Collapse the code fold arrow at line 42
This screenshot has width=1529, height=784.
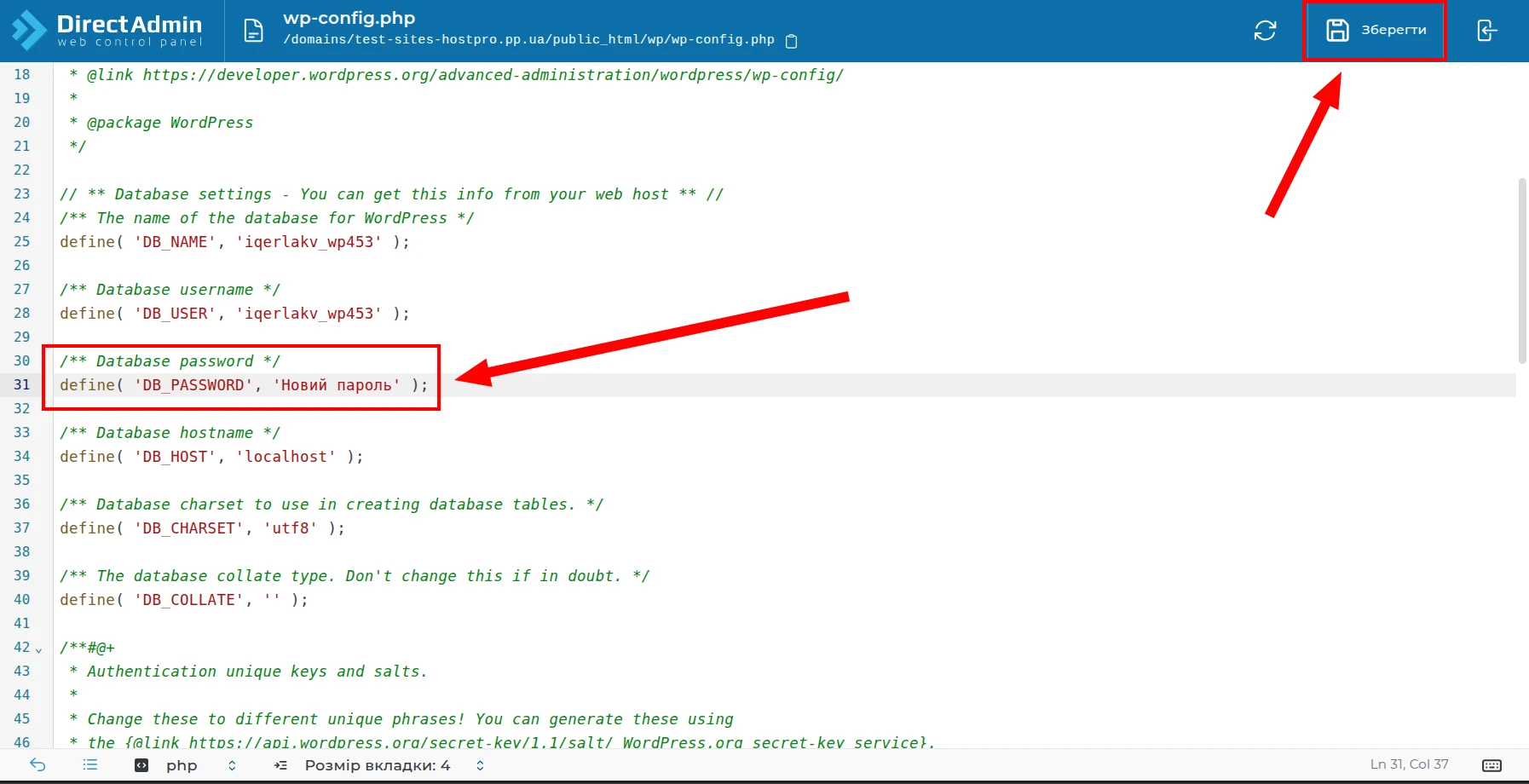pyautogui.click(x=38, y=649)
